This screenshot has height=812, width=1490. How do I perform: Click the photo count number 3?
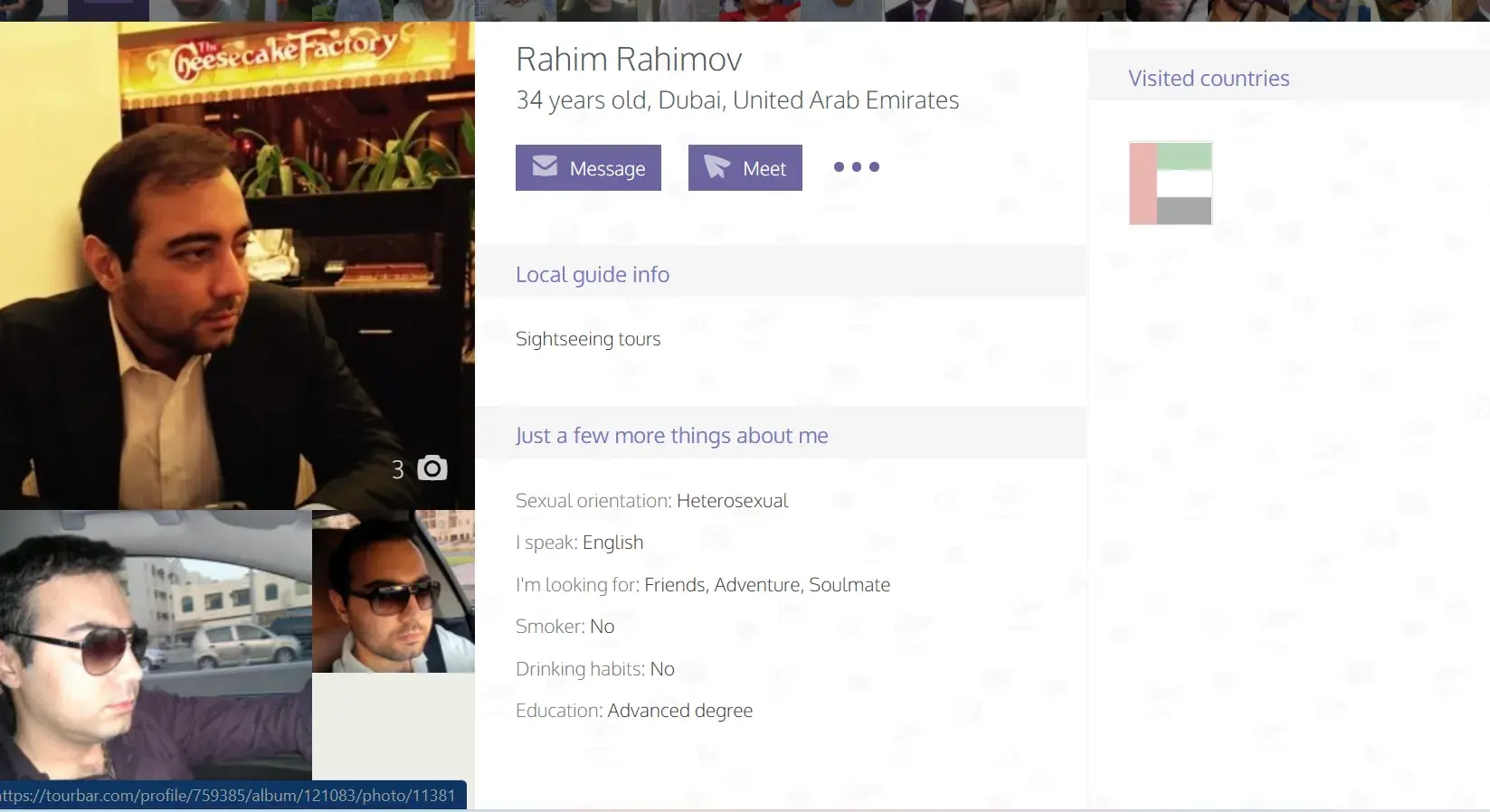[397, 470]
